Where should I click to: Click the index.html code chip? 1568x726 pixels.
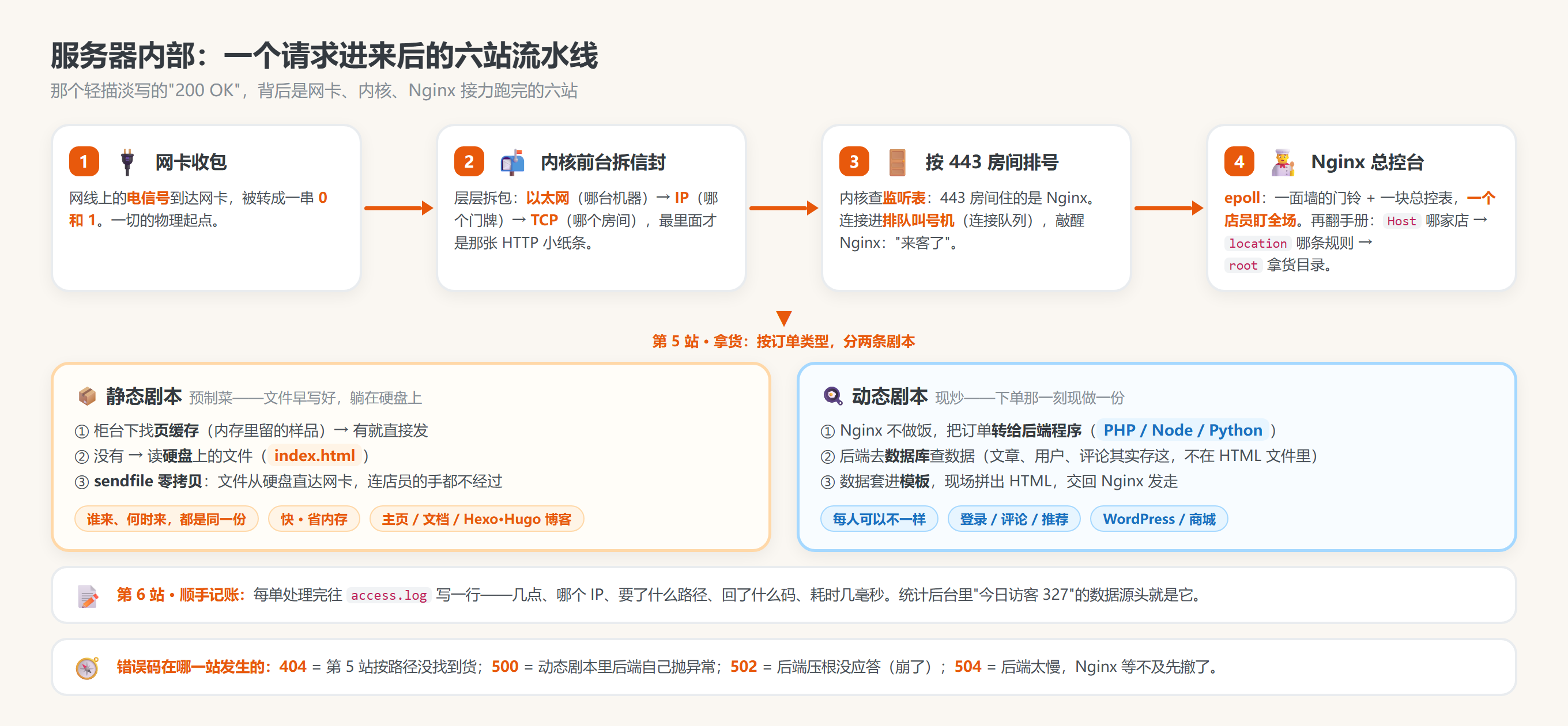[314, 456]
